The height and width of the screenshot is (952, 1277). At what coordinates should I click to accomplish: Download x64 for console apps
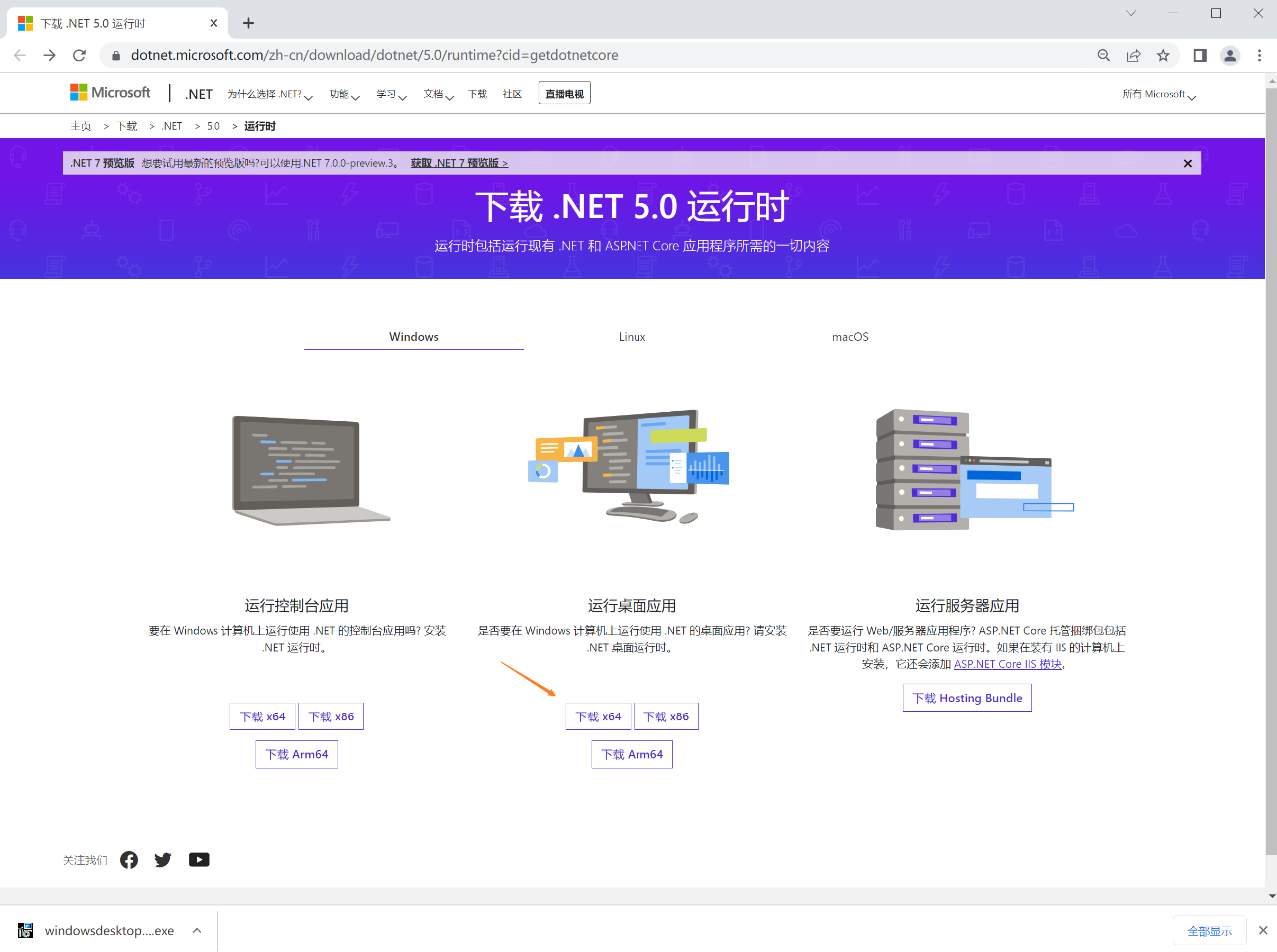(263, 716)
